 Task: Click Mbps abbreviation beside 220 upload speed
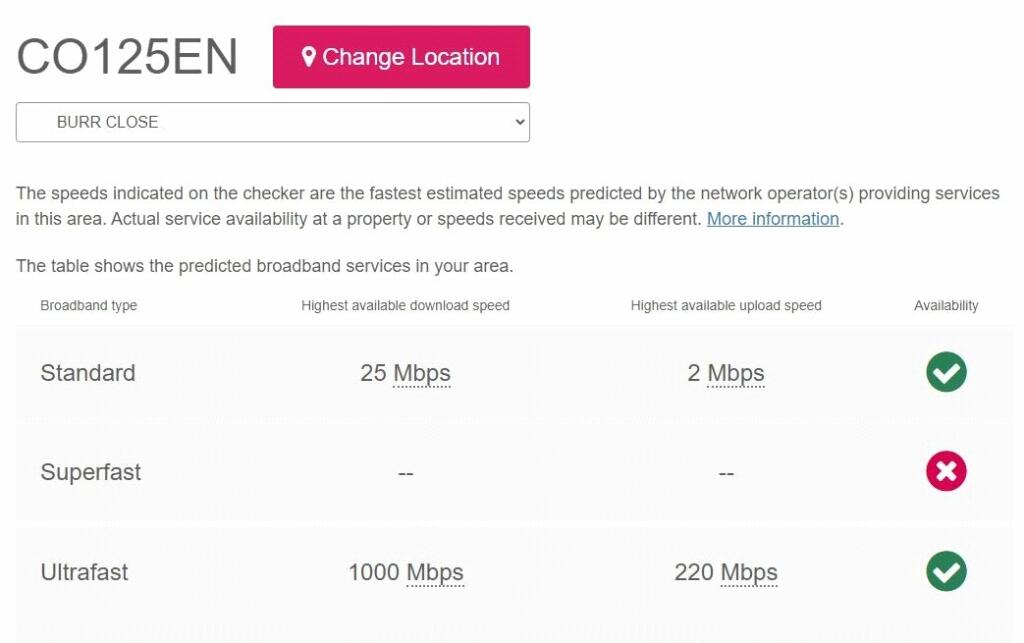[x=749, y=572]
